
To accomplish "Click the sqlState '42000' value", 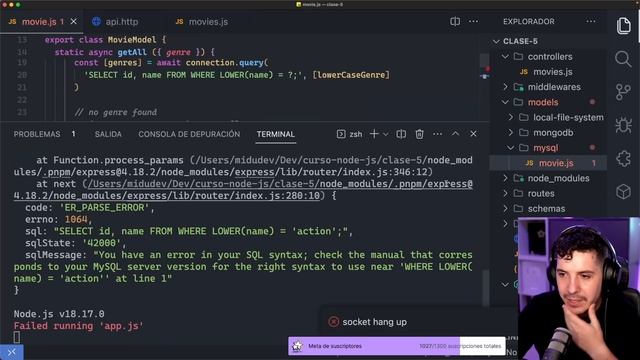I will tap(102, 243).
